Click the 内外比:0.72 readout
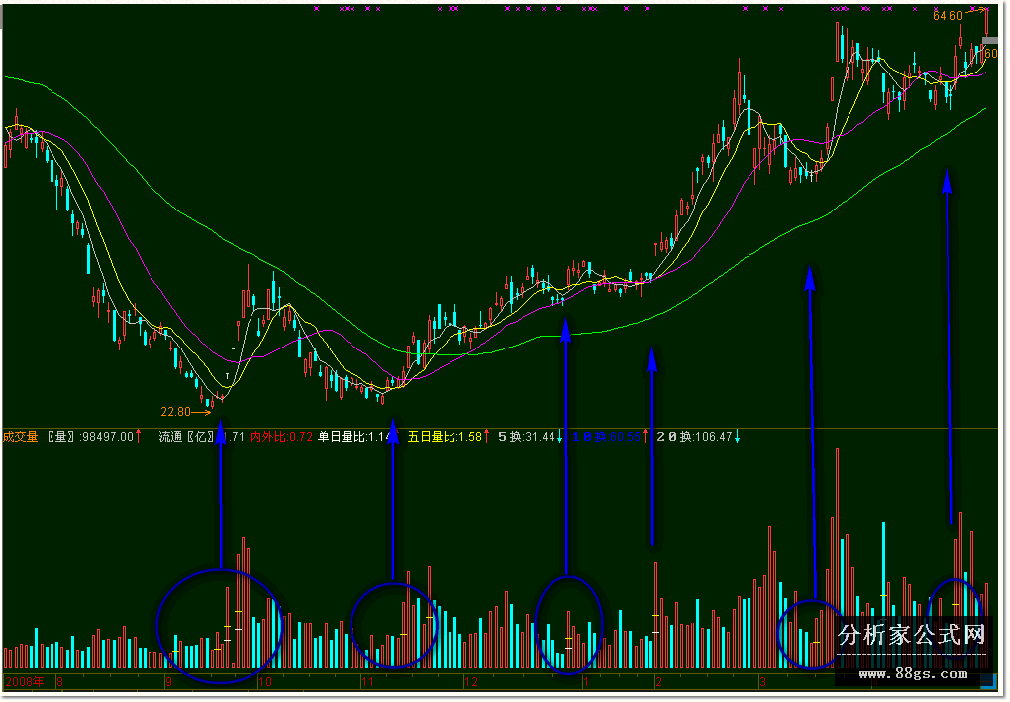1010x702 pixels. pos(281,437)
